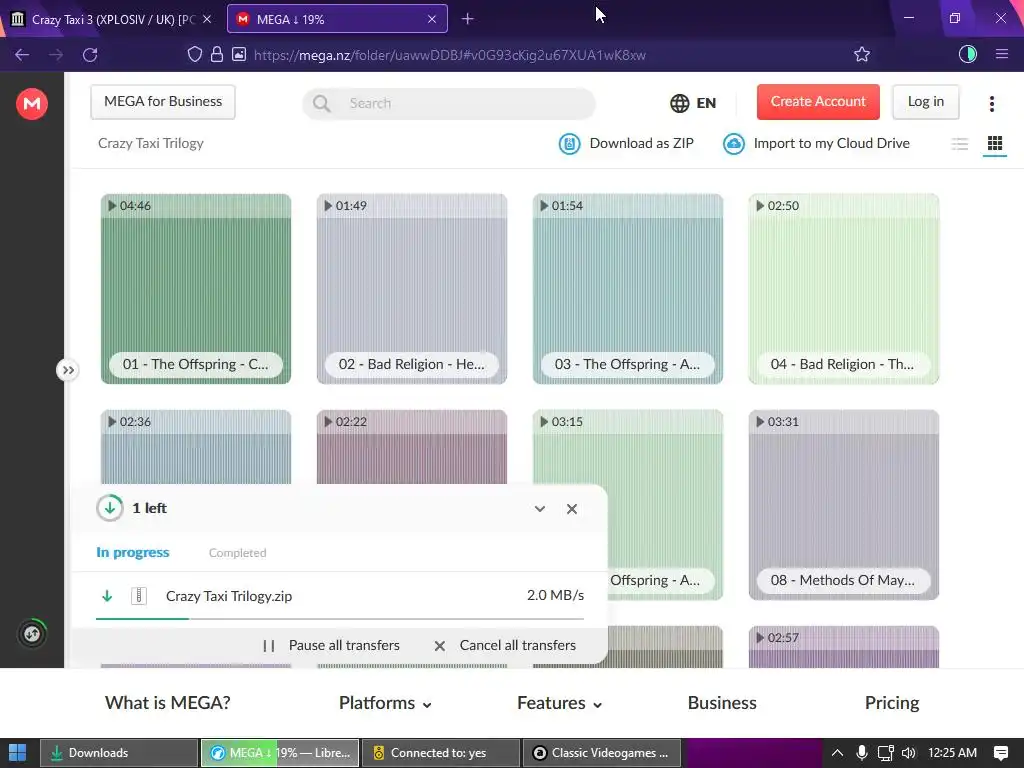Pause all transfers
Image resolution: width=1024 pixels, height=768 pixels.
(330, 645)
